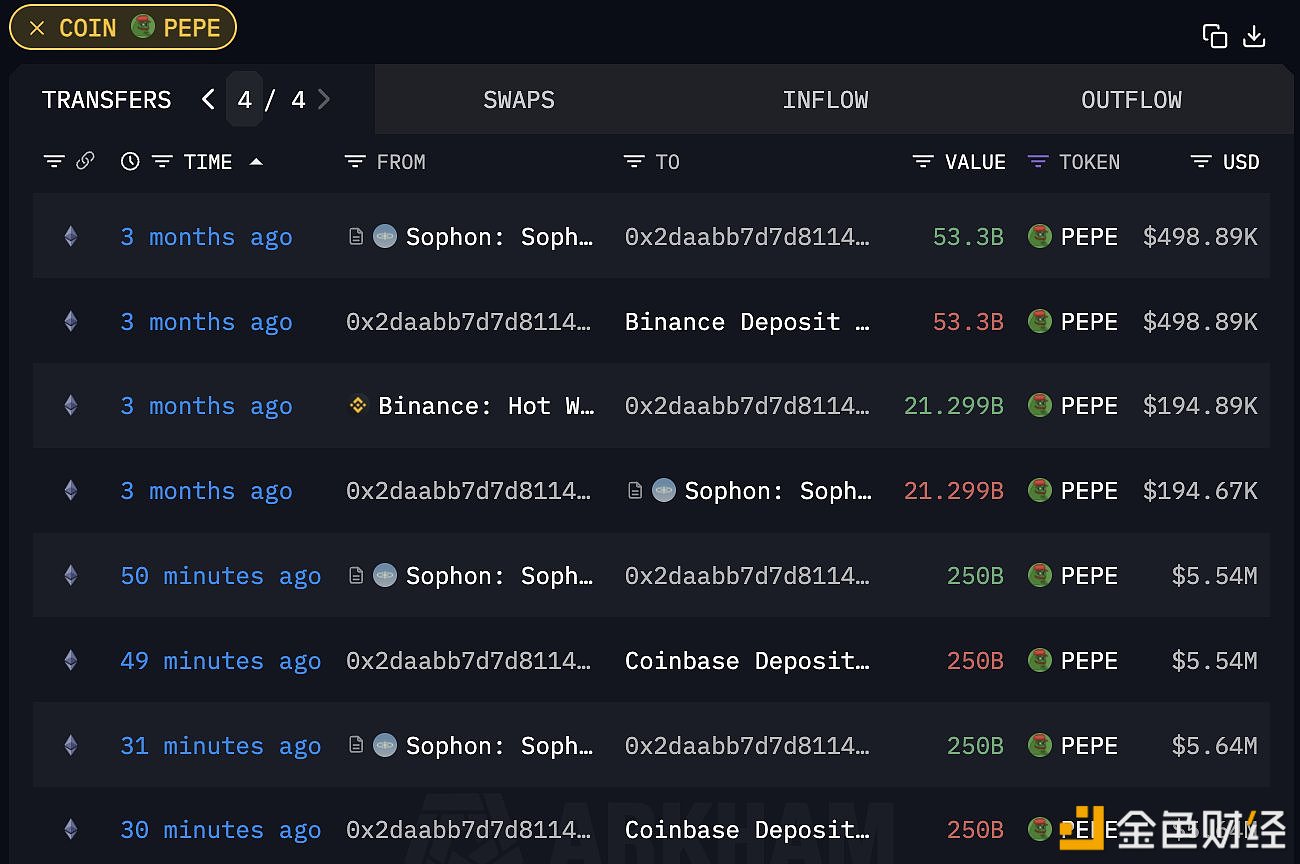Open Coinbase Deposit recipient in the 49 minutes ago row
Screen dimensions: 1300x864
pos(747,660)
